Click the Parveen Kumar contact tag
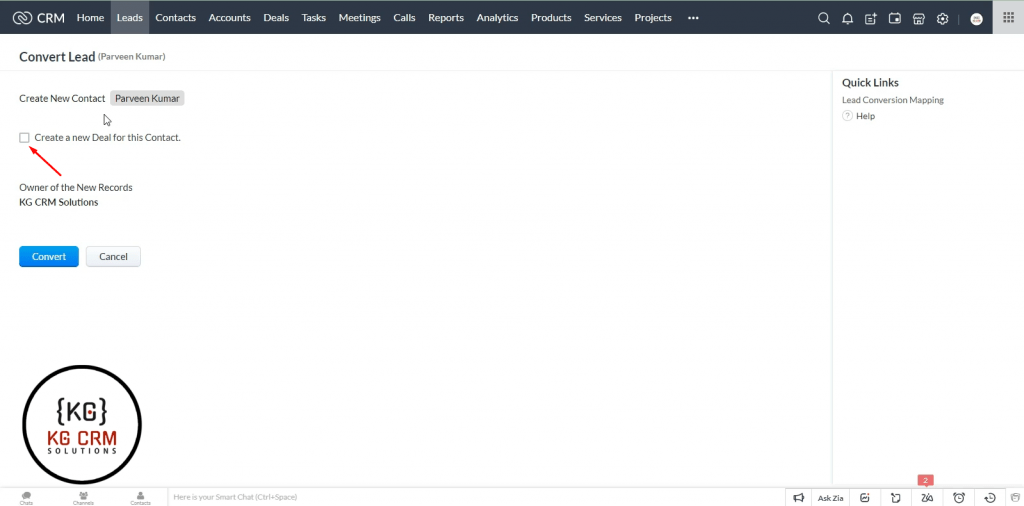The image size is (1024, 506). 147,99
